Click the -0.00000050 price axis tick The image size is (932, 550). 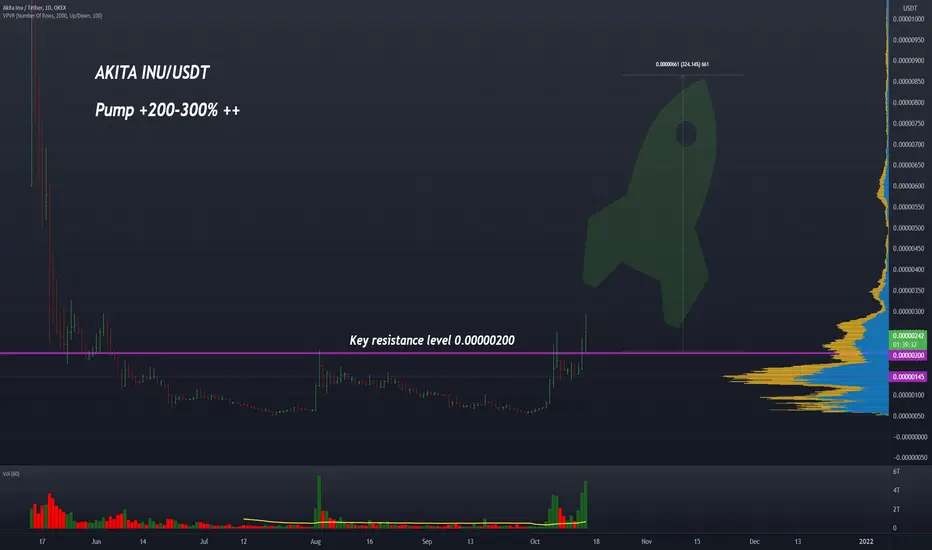(909, 457)
